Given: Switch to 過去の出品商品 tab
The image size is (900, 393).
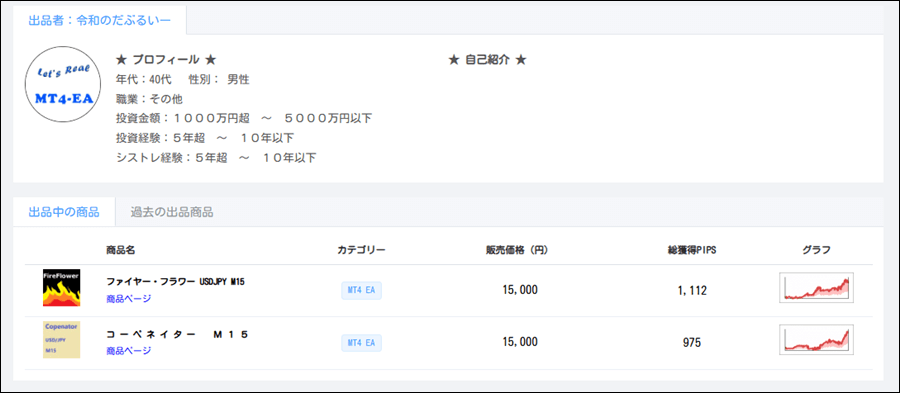Looking at the screenshot, I should [x=172, y=212].
